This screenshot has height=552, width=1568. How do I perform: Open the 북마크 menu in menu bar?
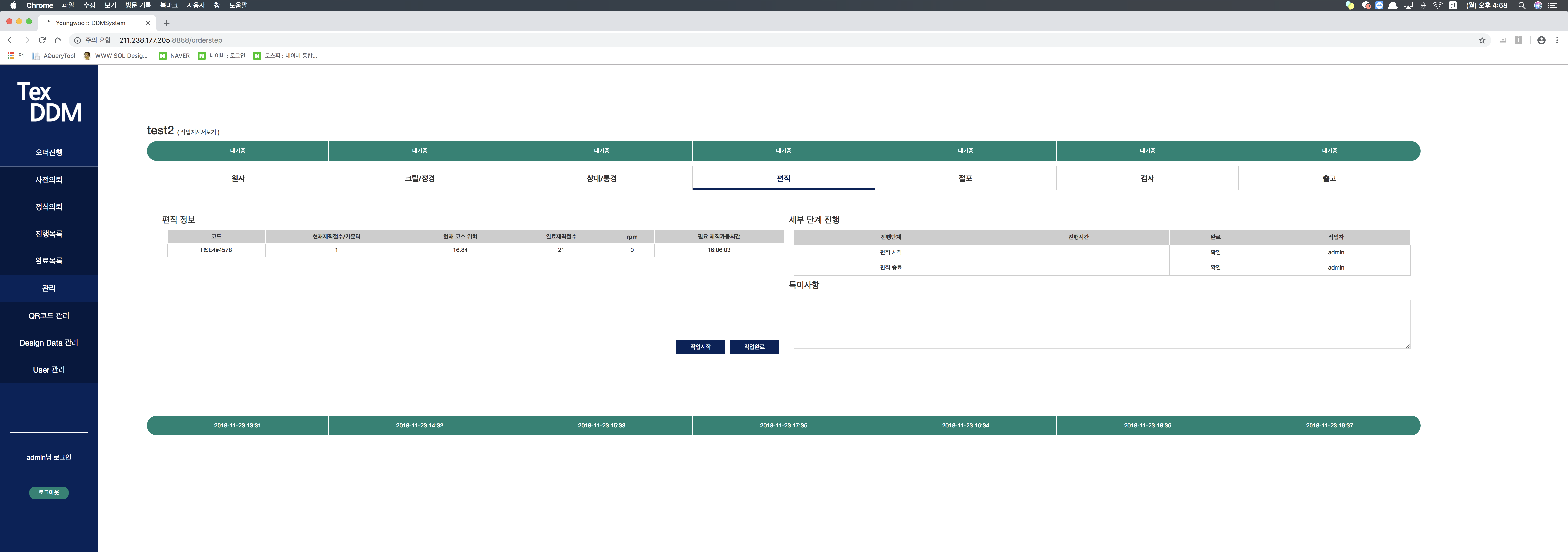coord(169,5)
